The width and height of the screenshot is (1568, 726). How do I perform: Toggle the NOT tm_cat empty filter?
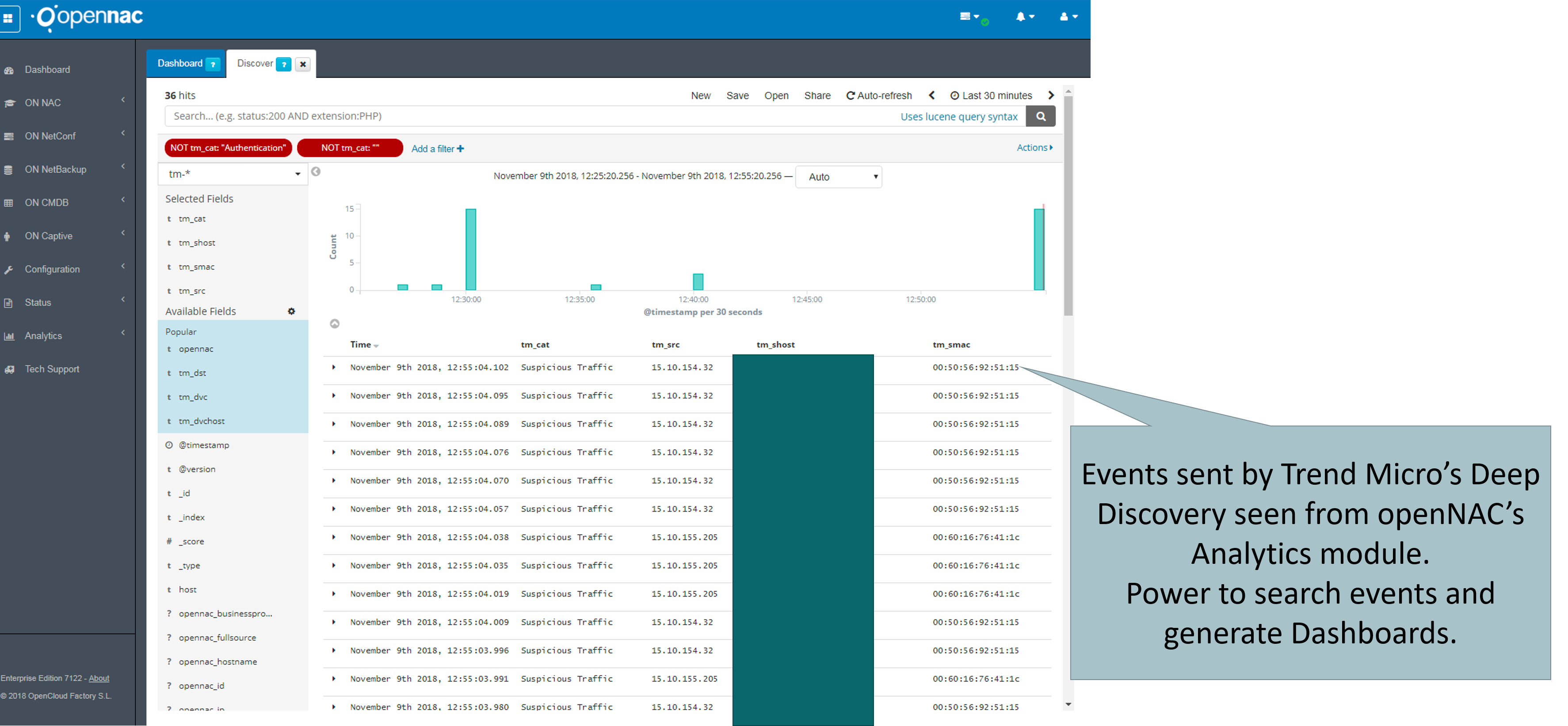pos(350,148)
